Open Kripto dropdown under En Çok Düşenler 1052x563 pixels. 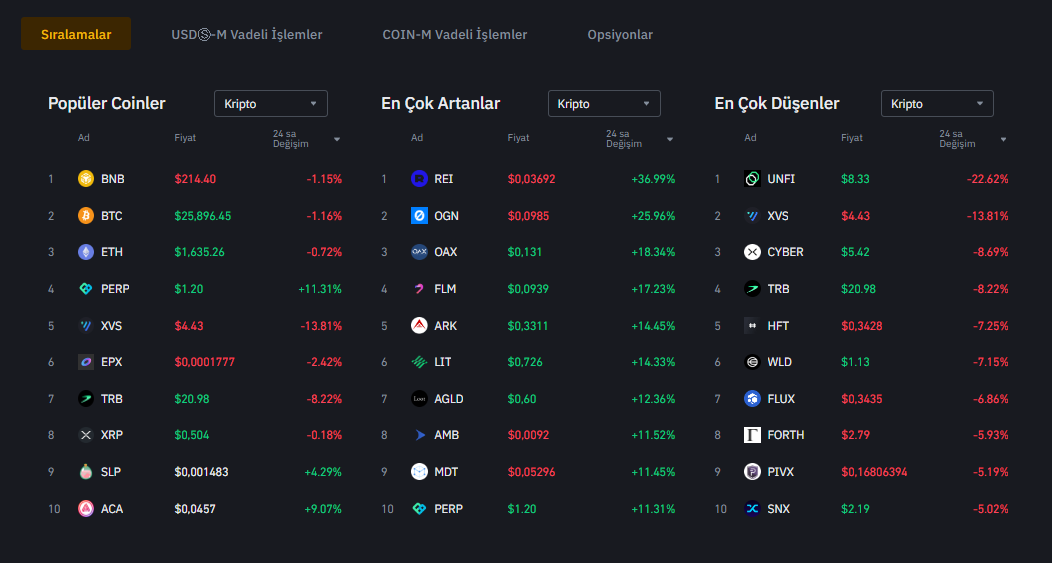click(x=937, y=104)
